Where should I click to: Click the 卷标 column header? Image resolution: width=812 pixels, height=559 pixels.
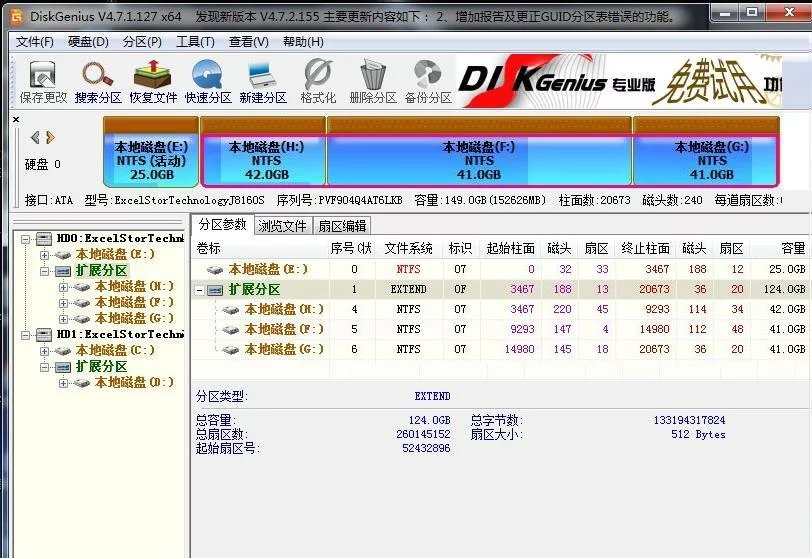[260, 249]
